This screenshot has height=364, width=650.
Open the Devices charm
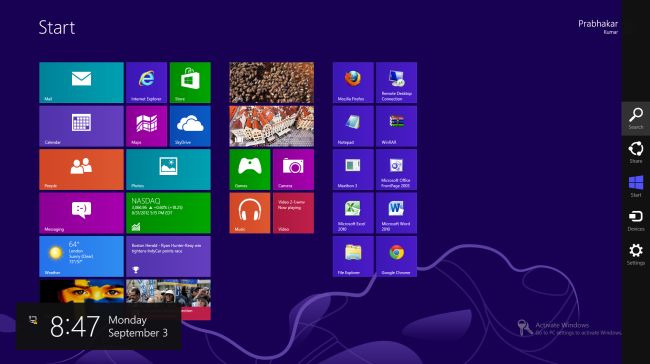[635, 221]
